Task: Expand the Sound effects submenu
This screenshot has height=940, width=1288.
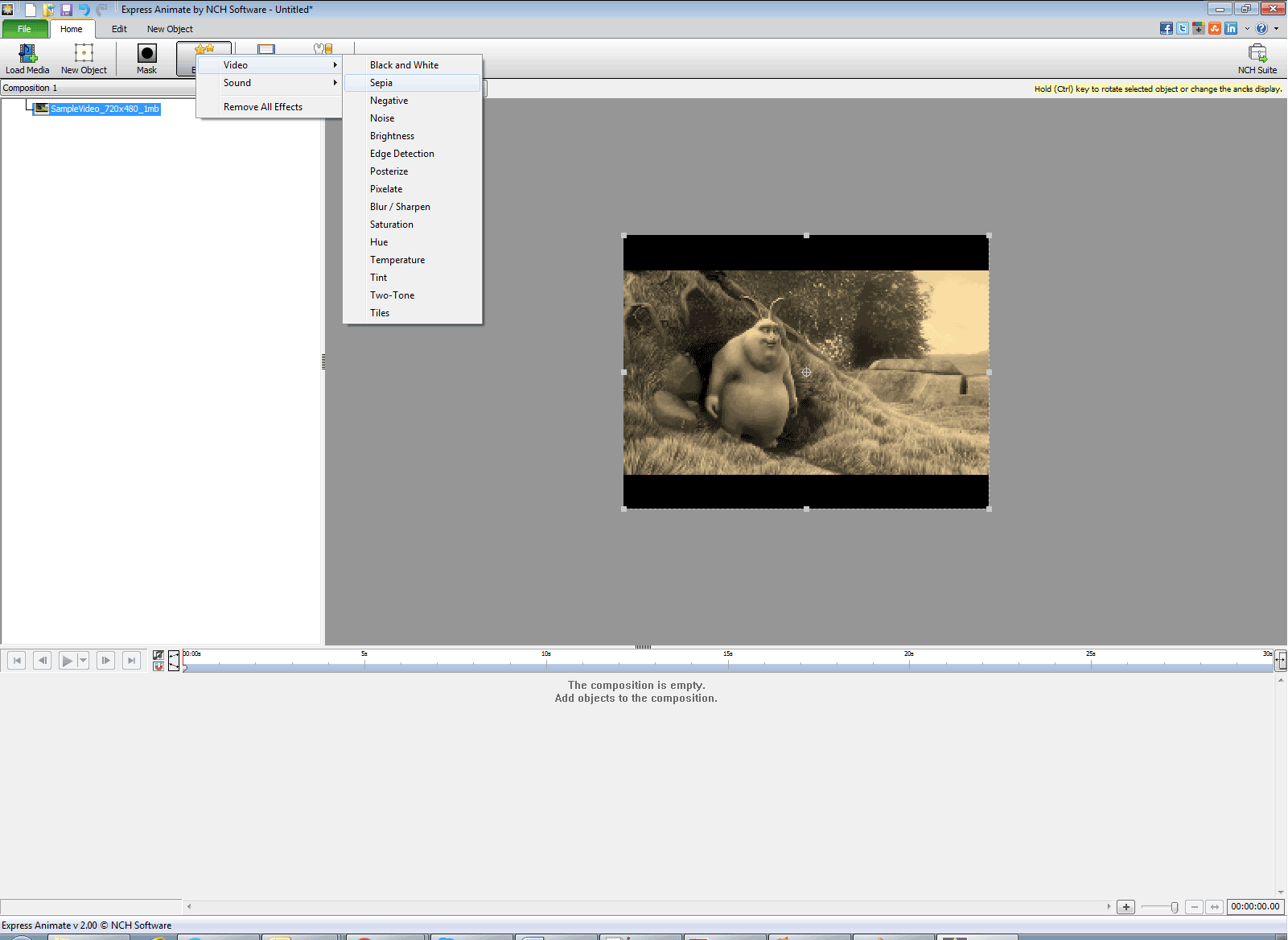Action: pos(270,83)
